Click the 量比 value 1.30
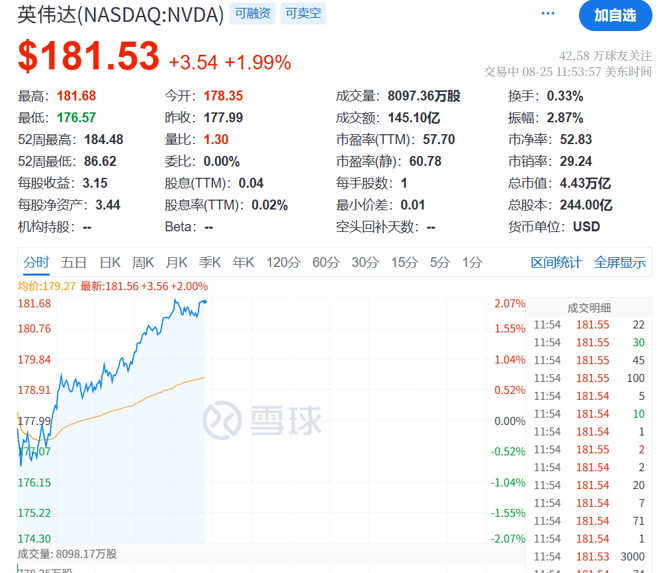The width and height of the screenshot is (667, 573). (x=216, y=140)
